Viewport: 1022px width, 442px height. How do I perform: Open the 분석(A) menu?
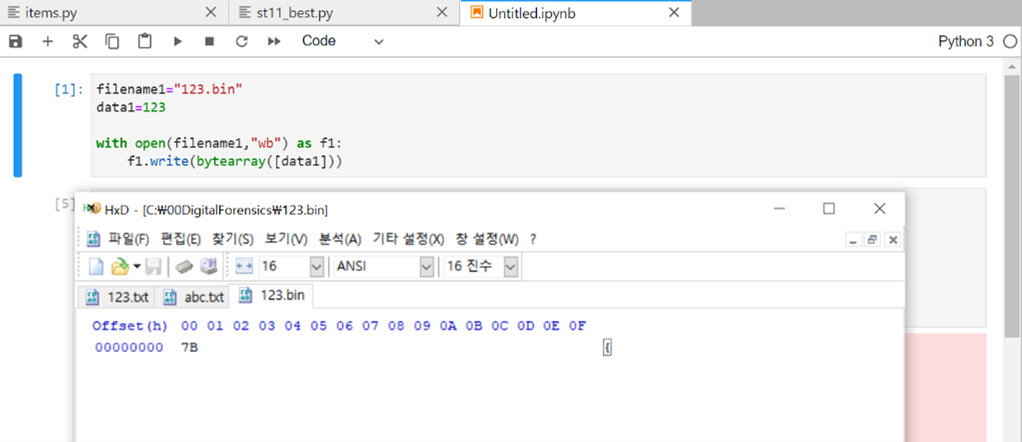point(340,239)
